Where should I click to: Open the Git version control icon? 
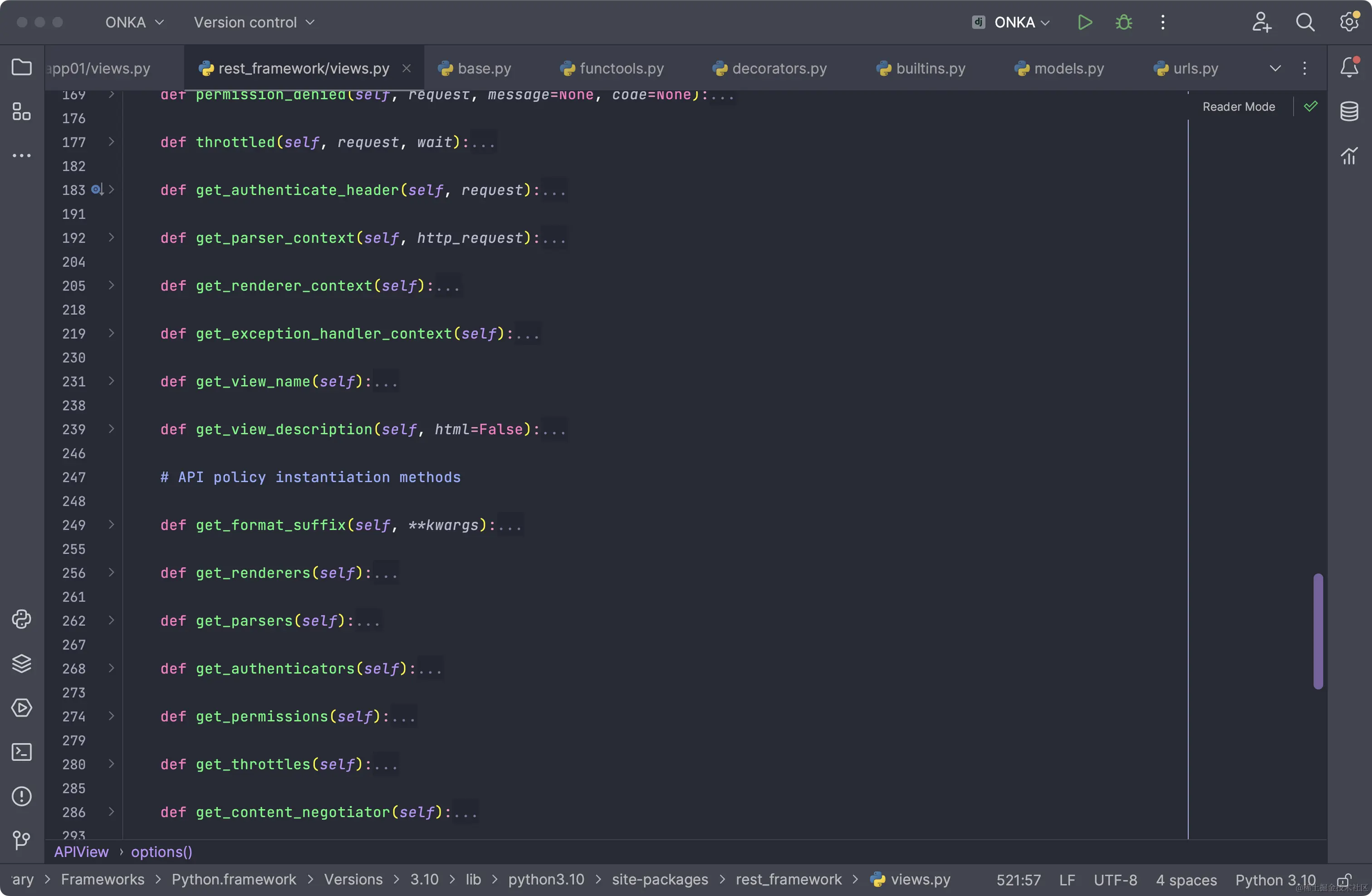(21, 840)
